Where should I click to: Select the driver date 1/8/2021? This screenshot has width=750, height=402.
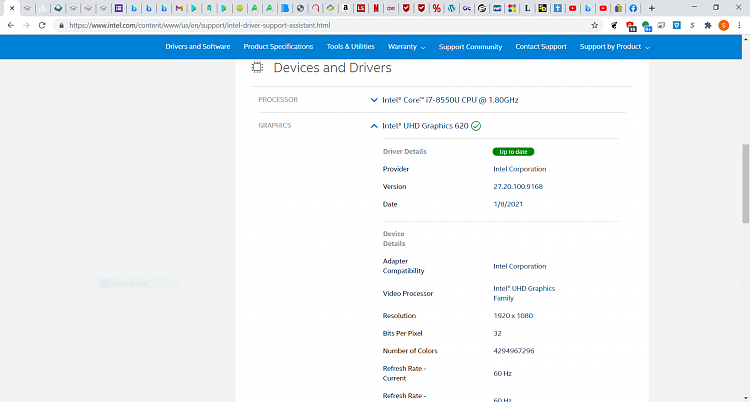(508, 204)
